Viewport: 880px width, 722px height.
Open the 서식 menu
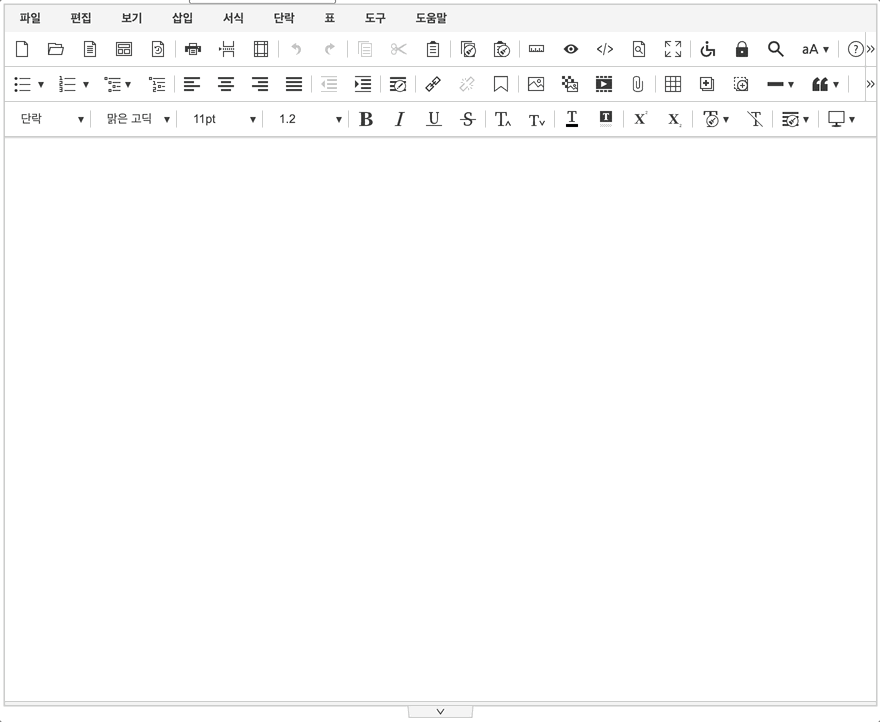coord(233,18)
